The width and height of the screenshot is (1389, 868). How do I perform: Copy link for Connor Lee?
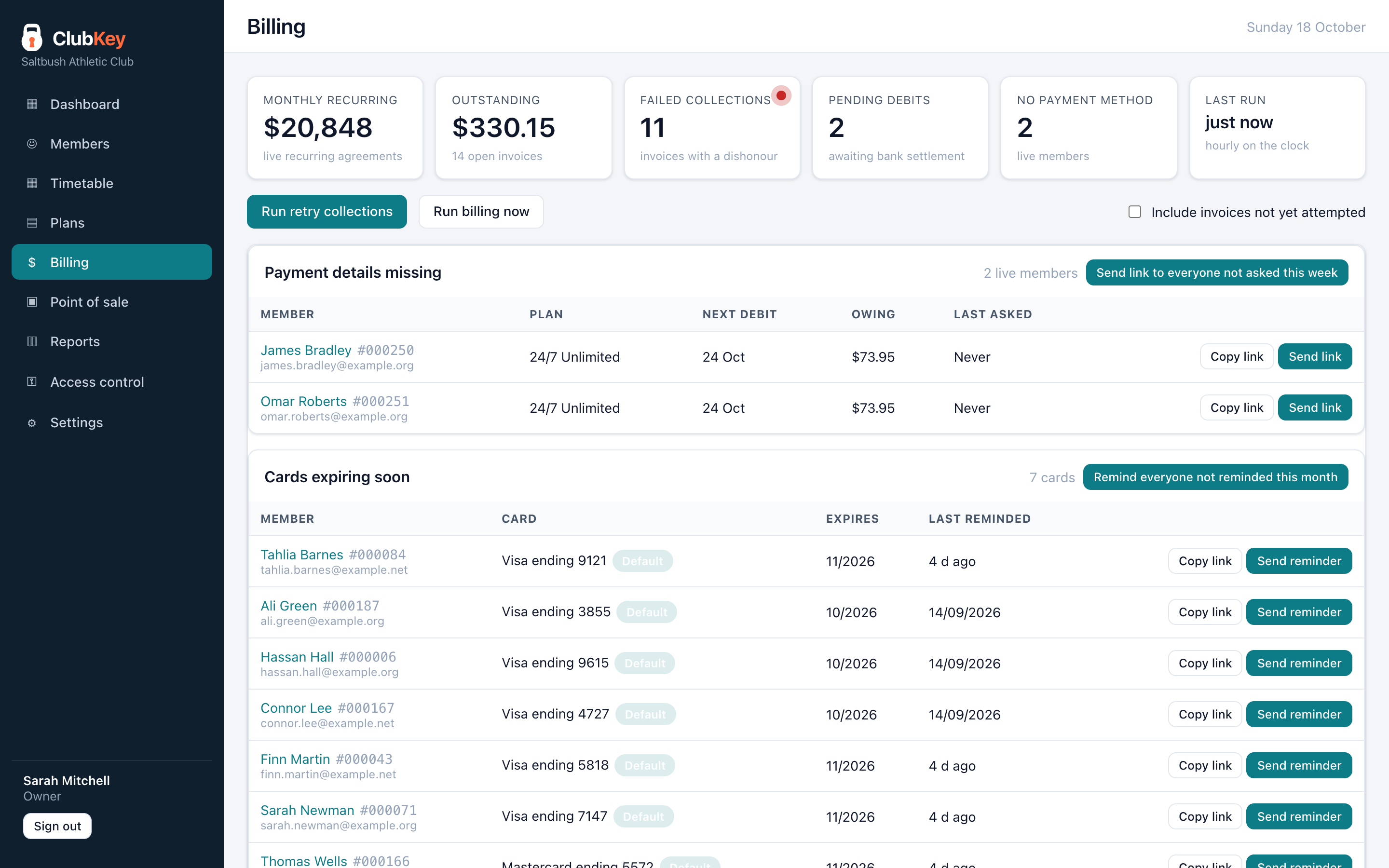[x=1205, y=714]
